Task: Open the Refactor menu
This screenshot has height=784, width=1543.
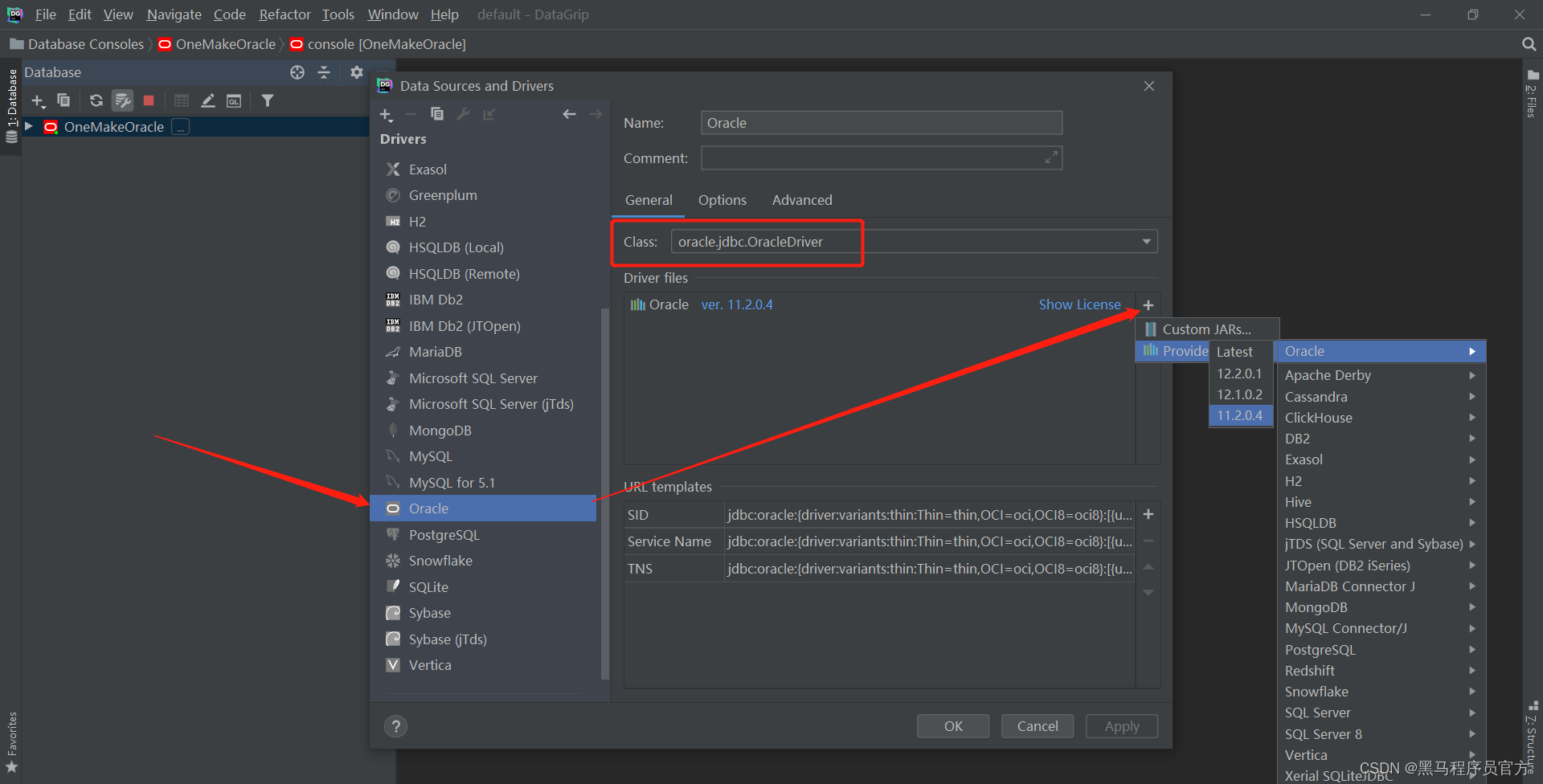Action: point(284,14)
